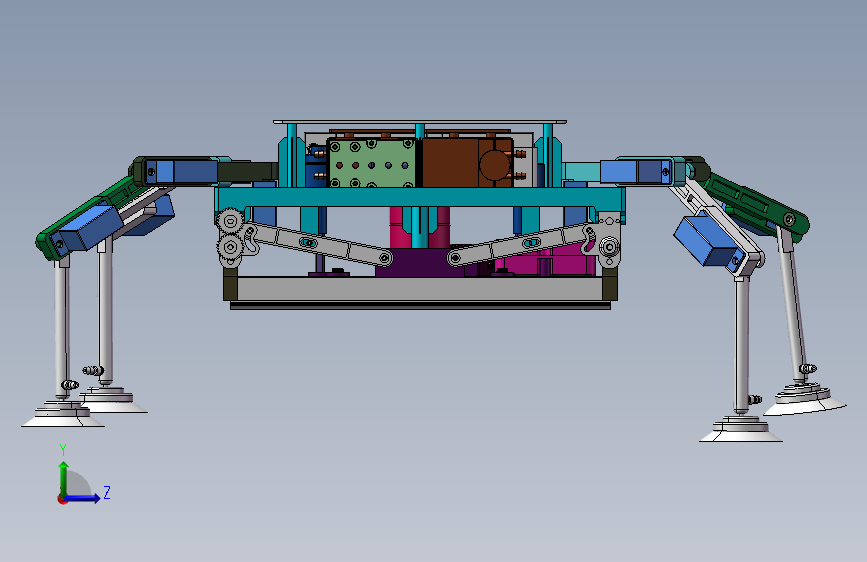
Task: Select the long gray bottom beam
Action: pos(420,289)
